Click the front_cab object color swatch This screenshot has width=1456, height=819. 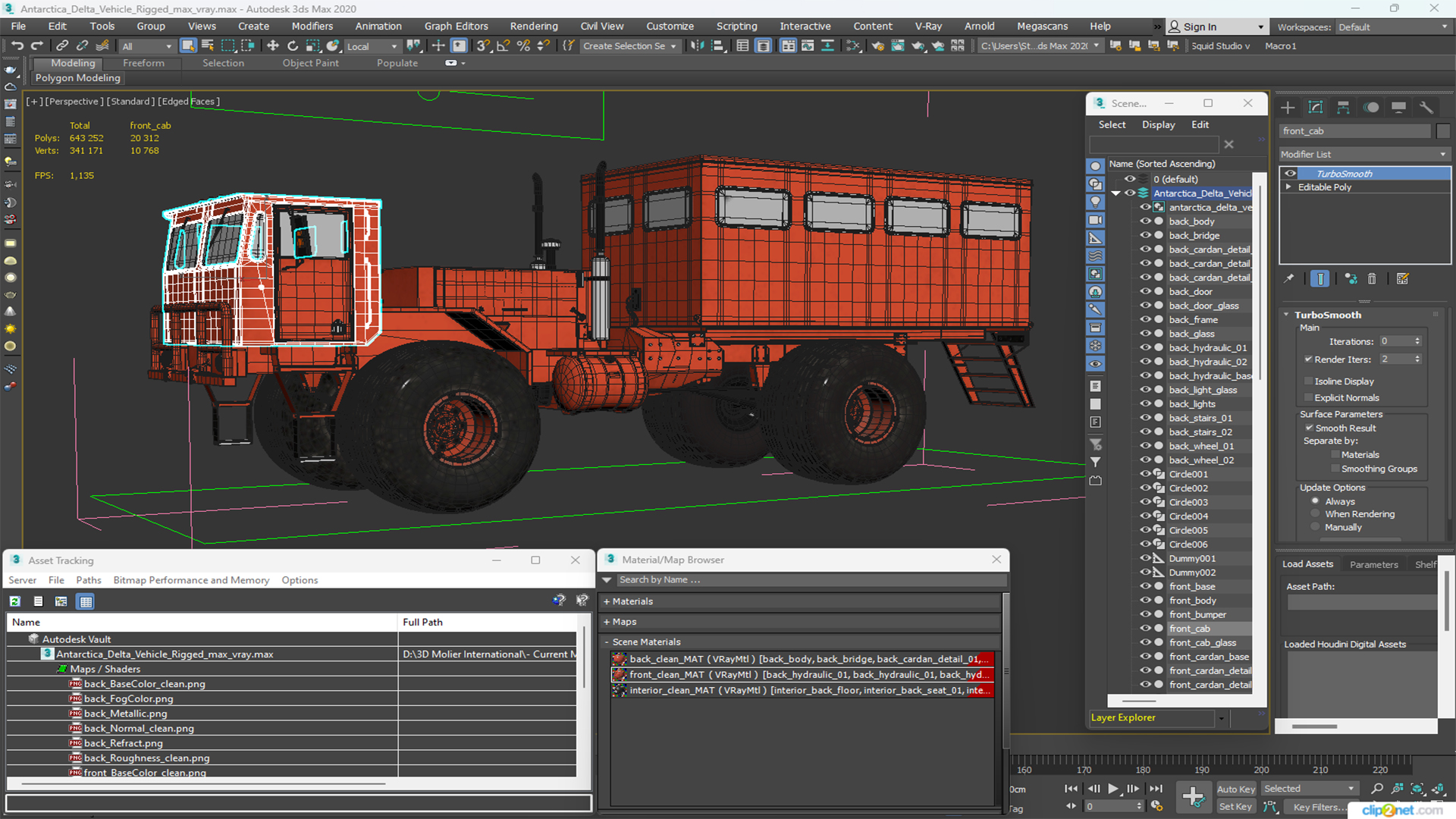pyautogui.click(x=1443, y=131)
